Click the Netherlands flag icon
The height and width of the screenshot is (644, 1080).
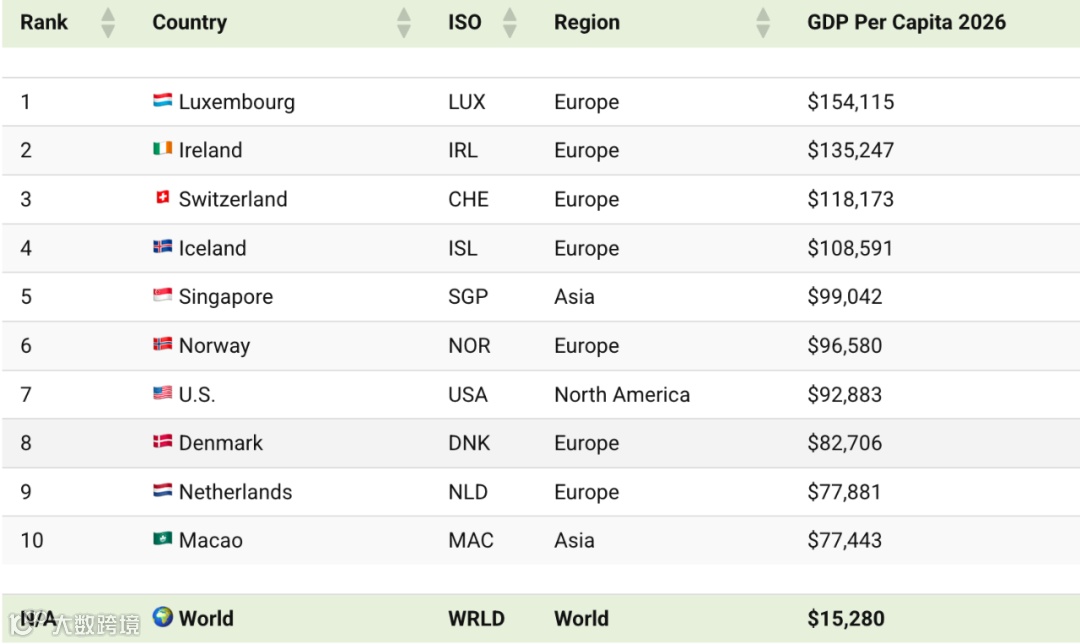[162, 490]
